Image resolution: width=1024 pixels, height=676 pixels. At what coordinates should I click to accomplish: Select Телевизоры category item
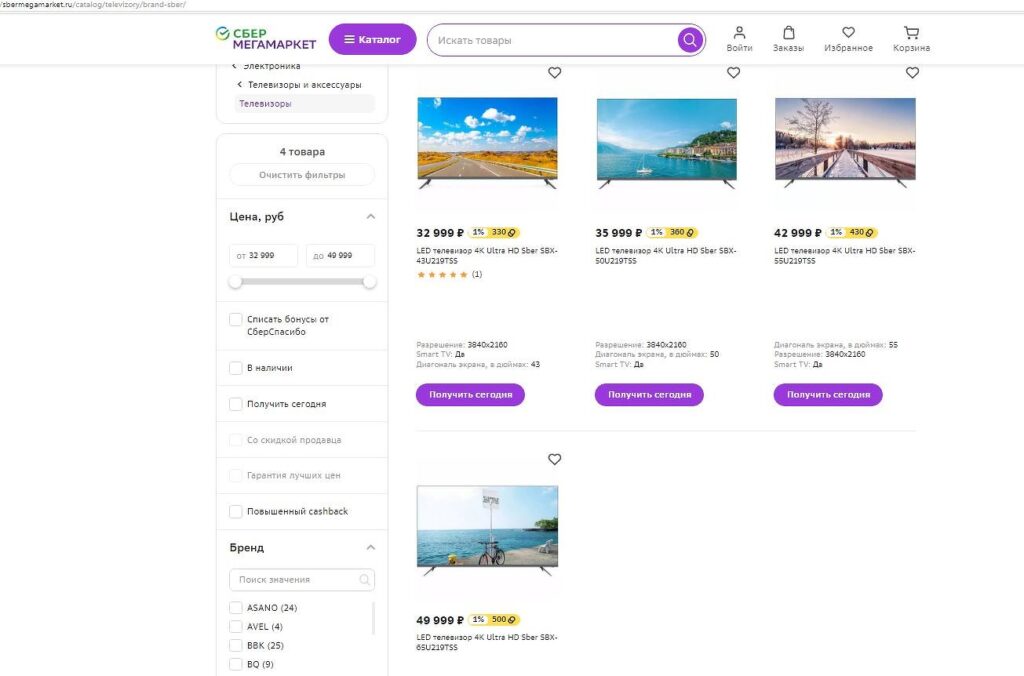pos(304,103)
